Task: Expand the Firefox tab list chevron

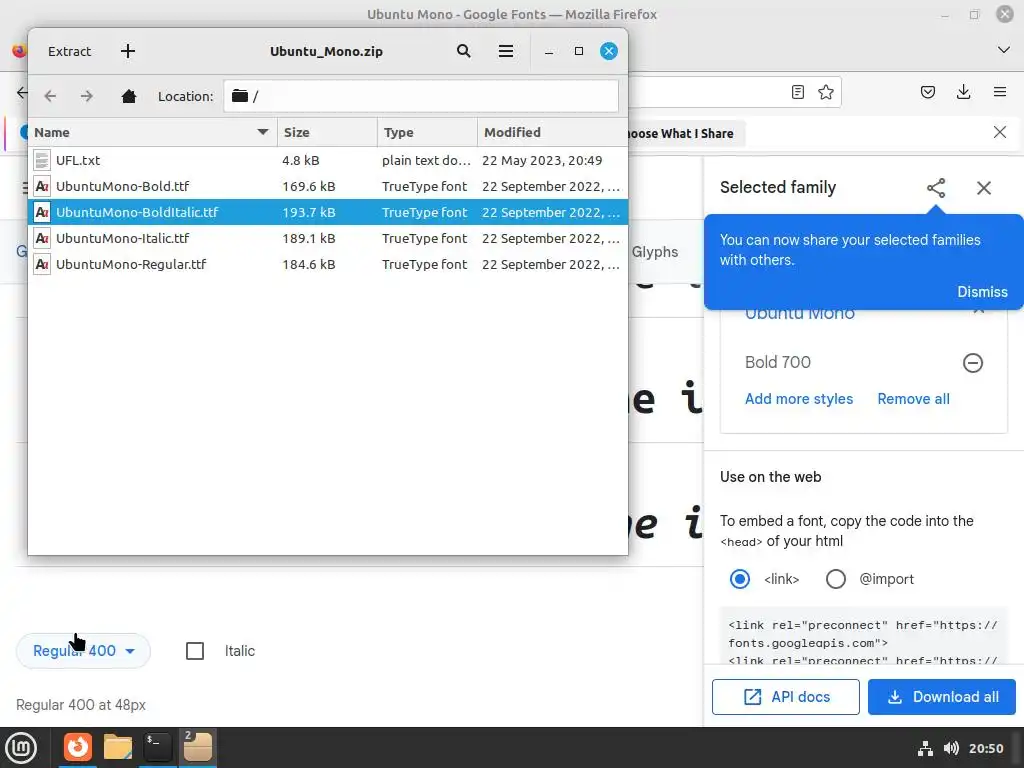Action: 1004,50
